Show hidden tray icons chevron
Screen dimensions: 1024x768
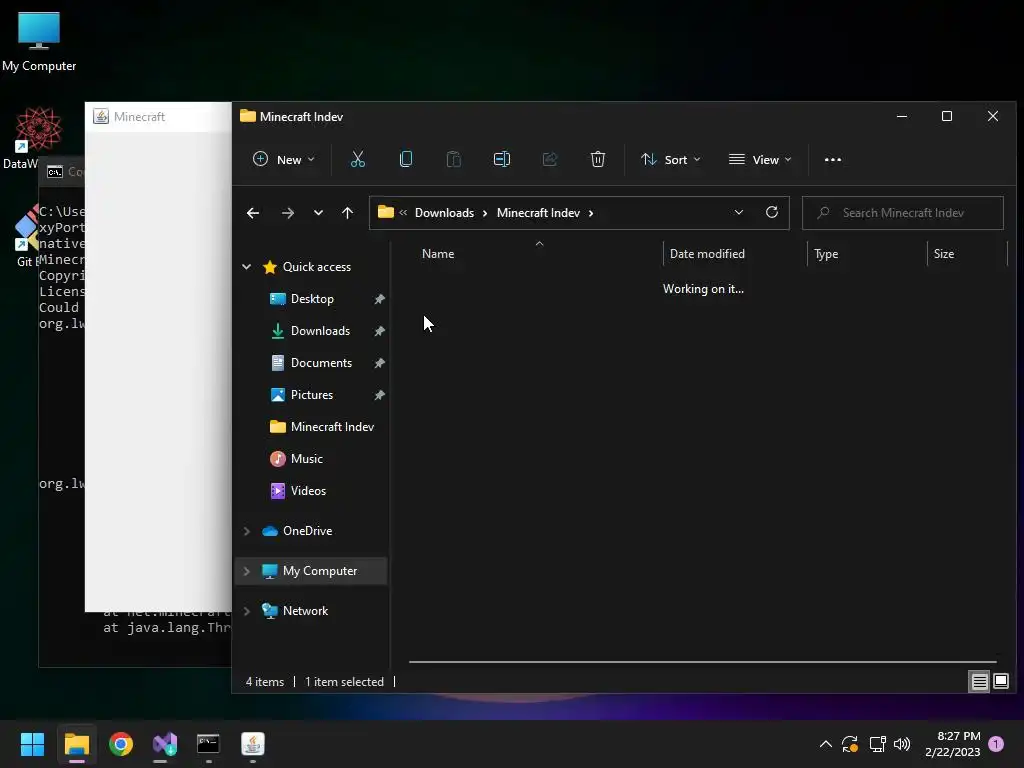(x=825, y=744)
